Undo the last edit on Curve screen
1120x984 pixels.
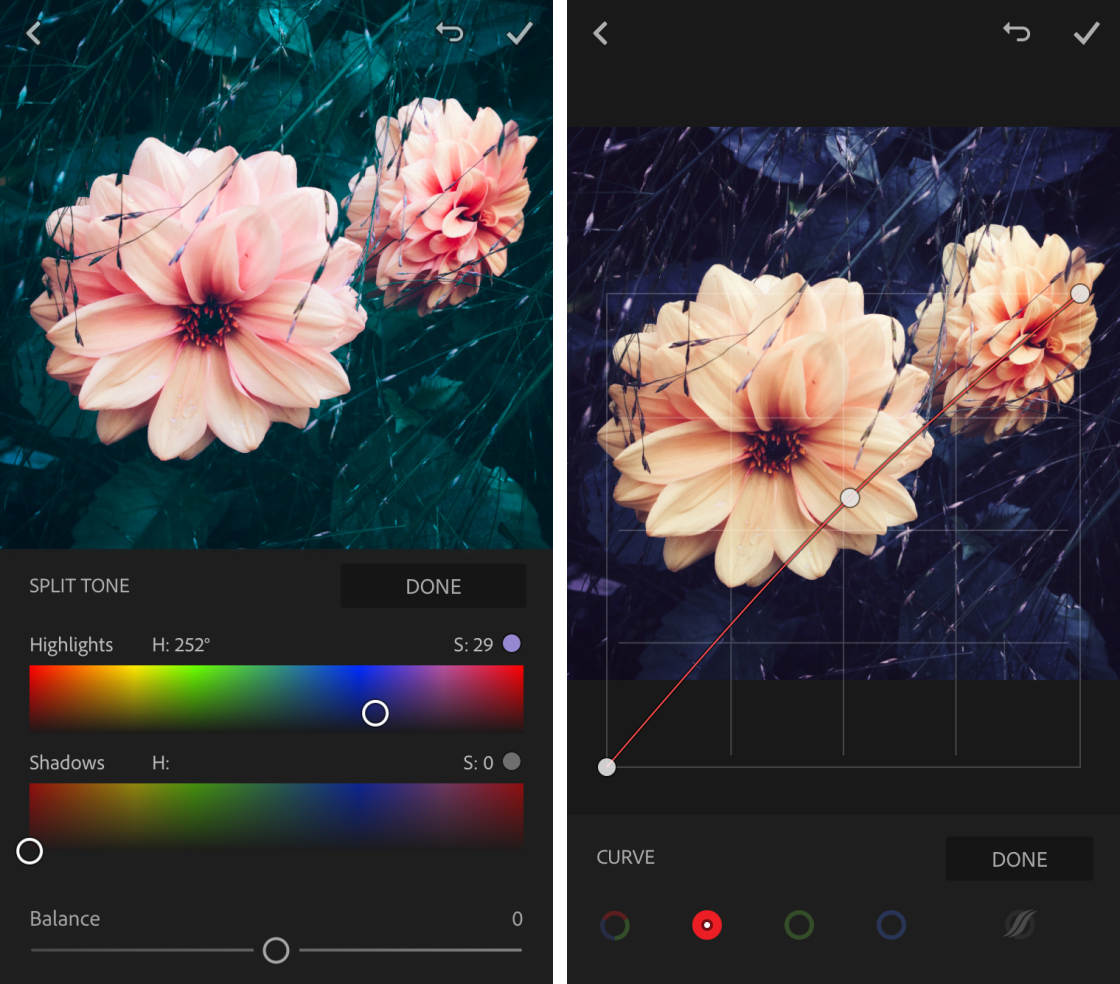pos(1017,33)
